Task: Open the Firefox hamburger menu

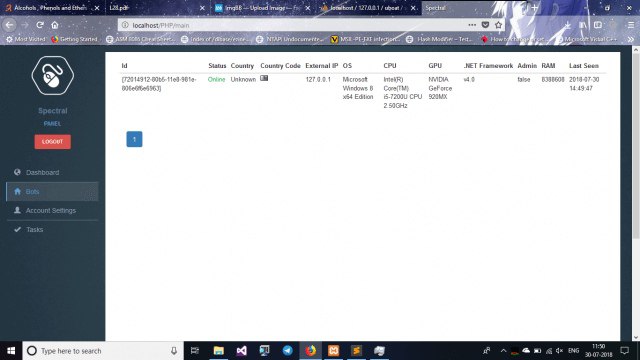Action: pos(631,25)
